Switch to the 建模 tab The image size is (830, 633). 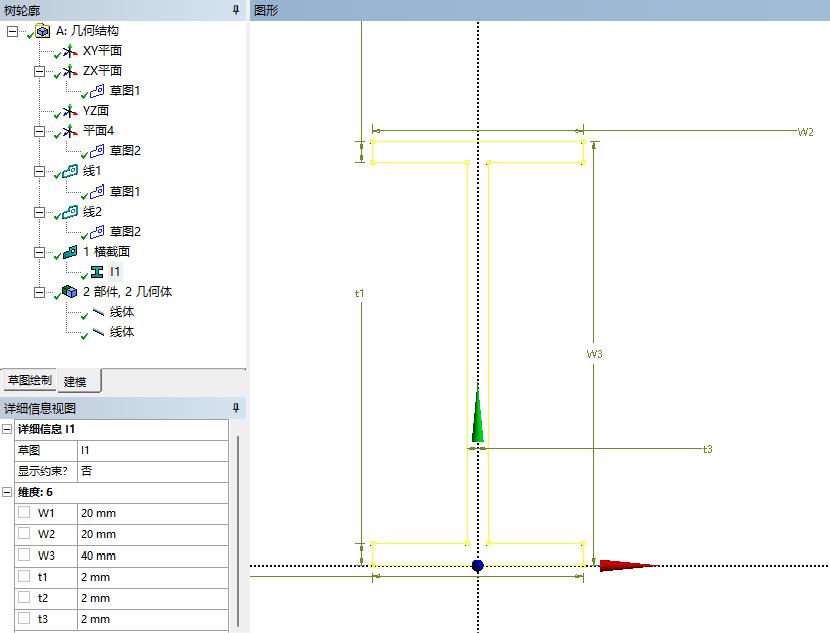[76, 381]
